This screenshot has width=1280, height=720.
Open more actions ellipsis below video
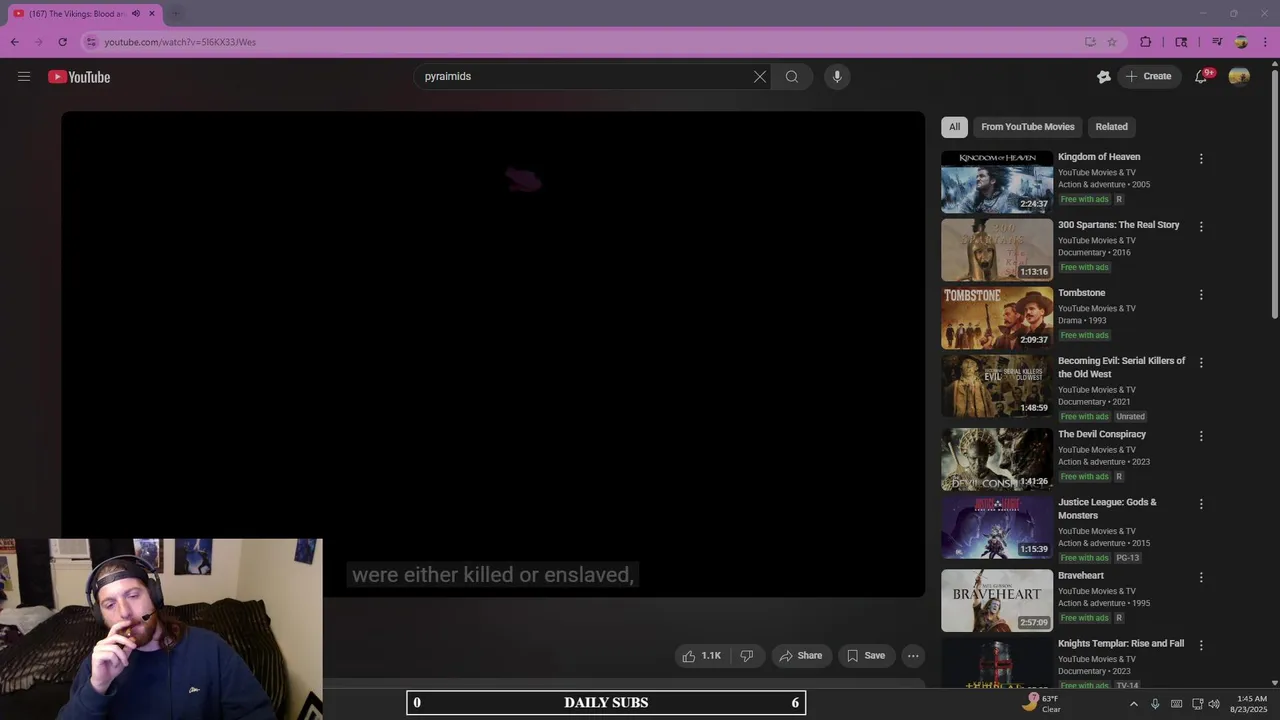tap(913, 656)
